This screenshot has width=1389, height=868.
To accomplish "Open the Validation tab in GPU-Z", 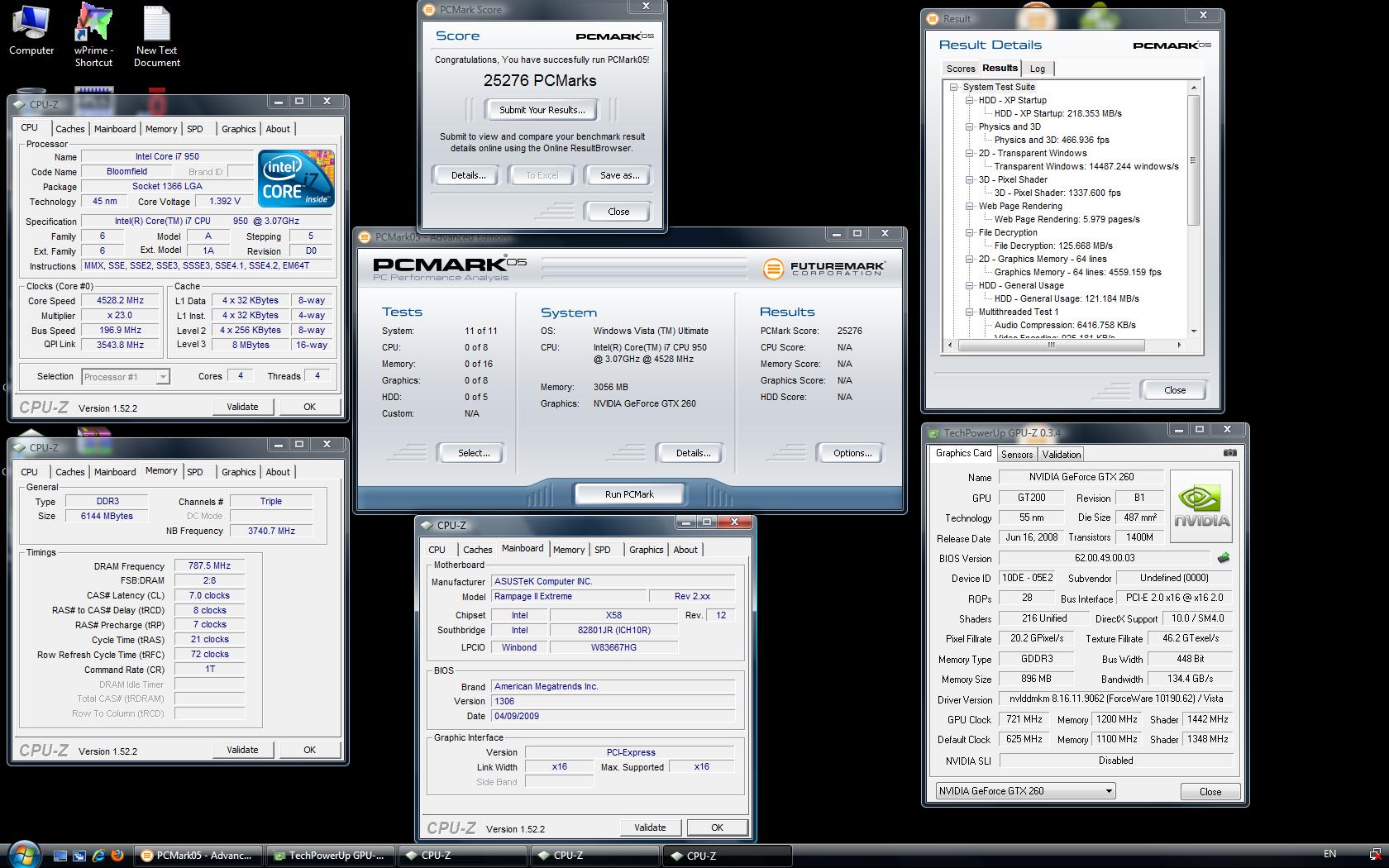I will [1061, 455].
